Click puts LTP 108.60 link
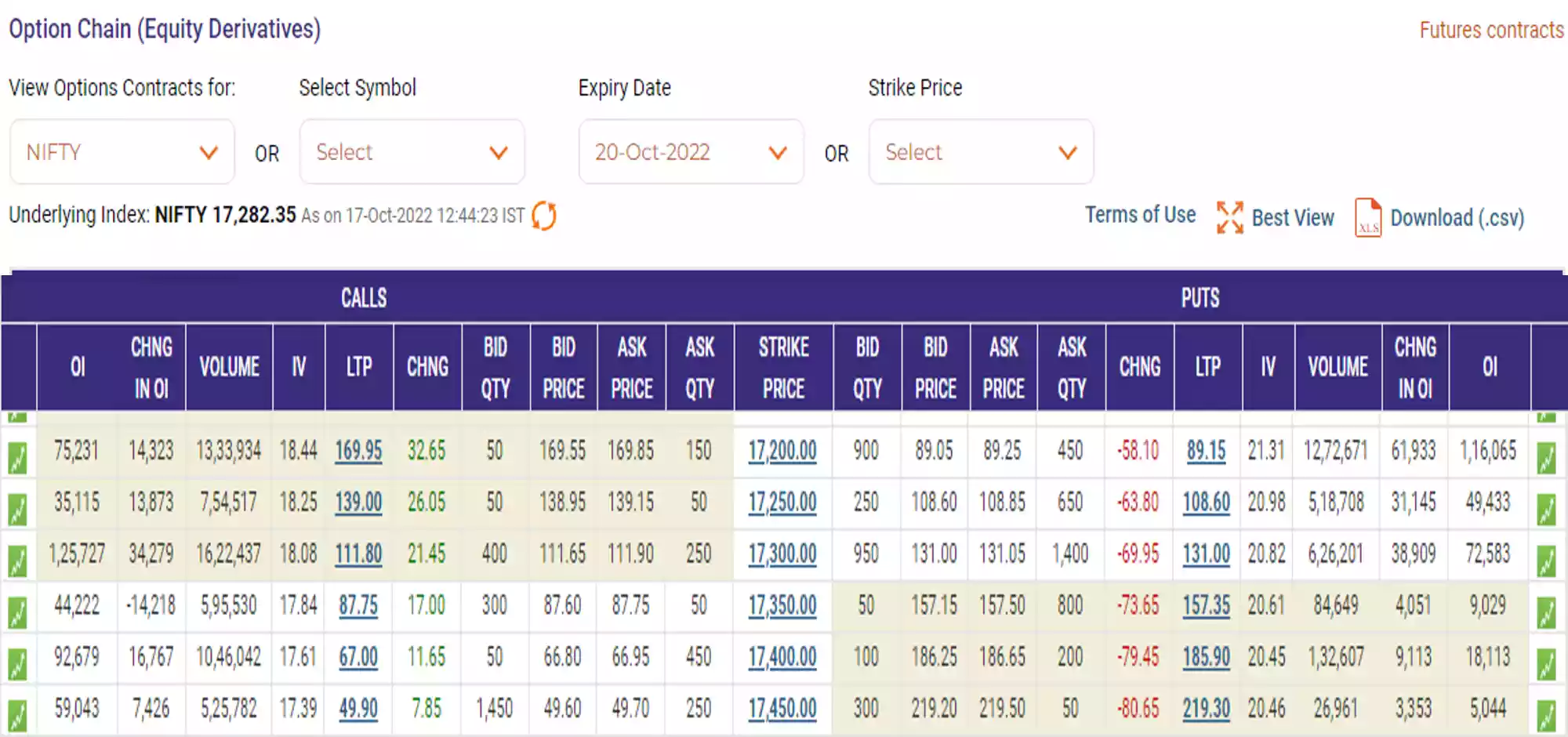1568x737 pixels. click(x=1206, y=503)
